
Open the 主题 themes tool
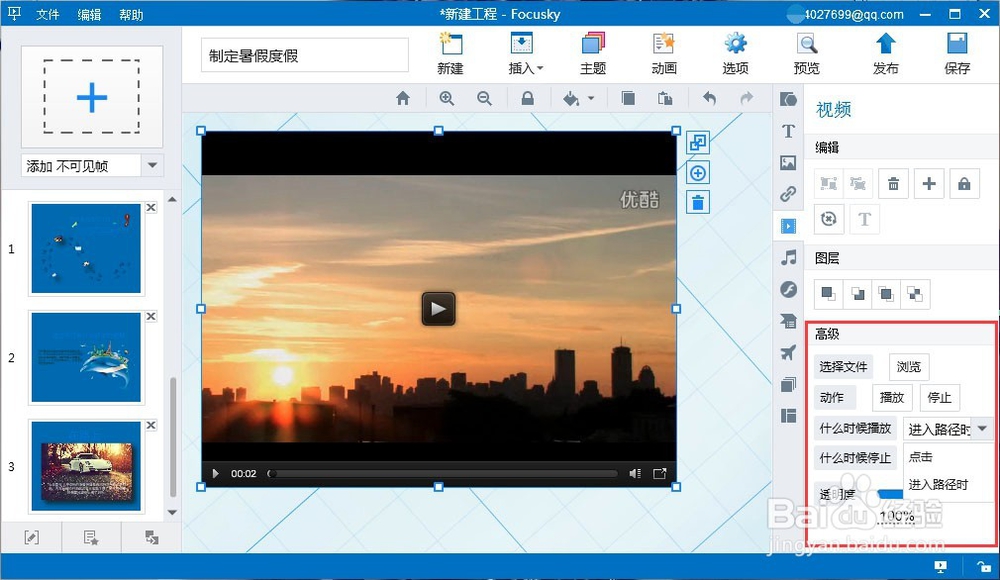(593, 54)
